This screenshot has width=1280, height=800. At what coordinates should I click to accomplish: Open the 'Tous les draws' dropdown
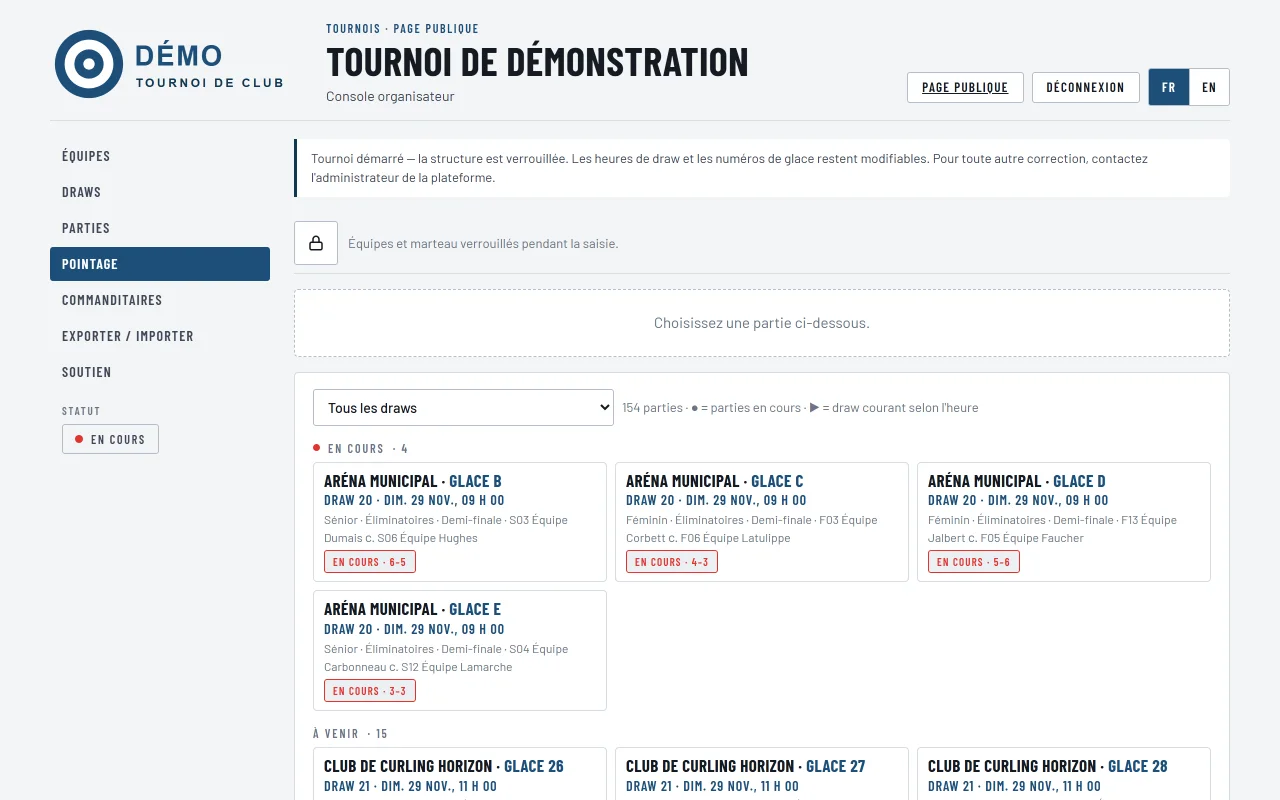463,407
